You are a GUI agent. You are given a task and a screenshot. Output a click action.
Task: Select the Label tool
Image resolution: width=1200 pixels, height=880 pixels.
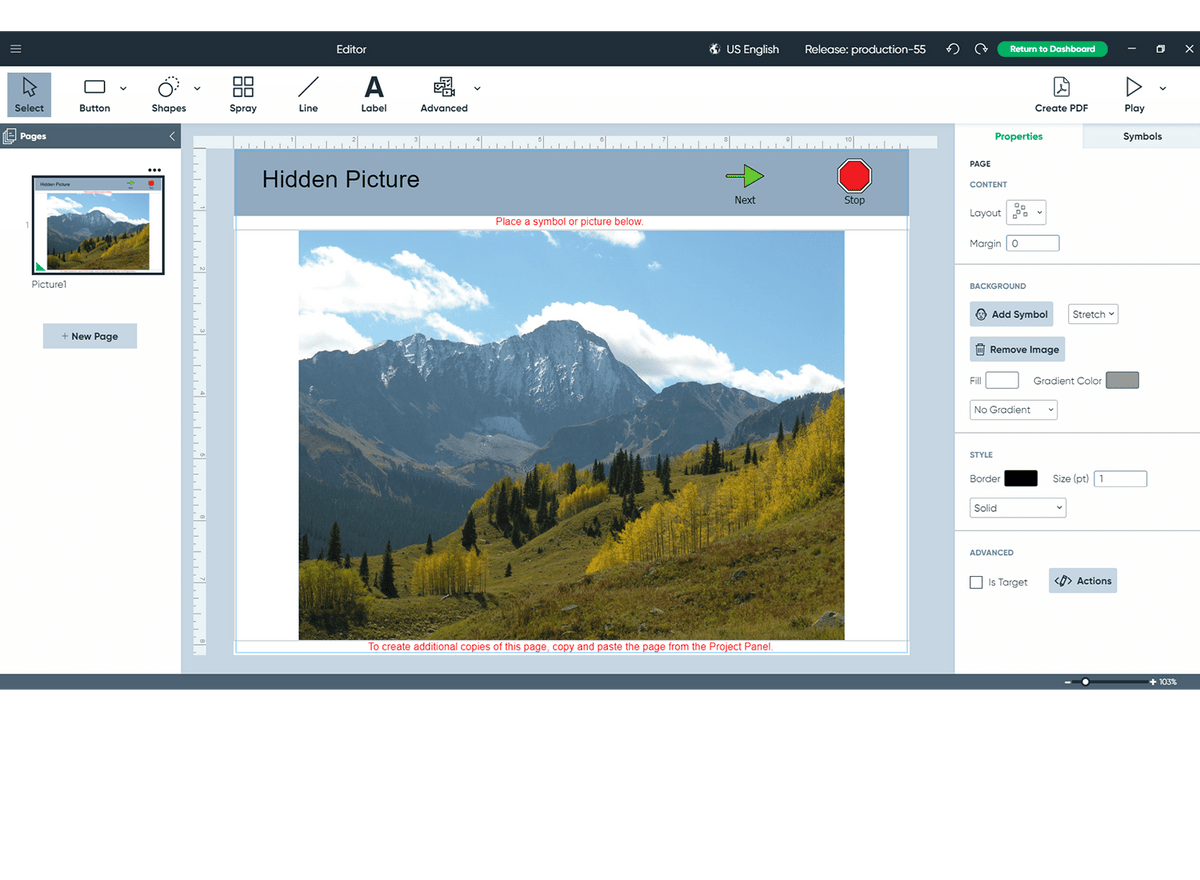pos(373,94)
